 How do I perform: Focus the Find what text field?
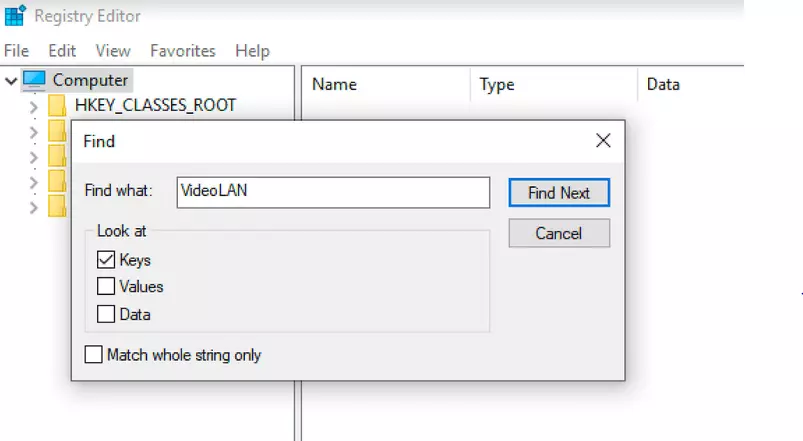point(332,192)
